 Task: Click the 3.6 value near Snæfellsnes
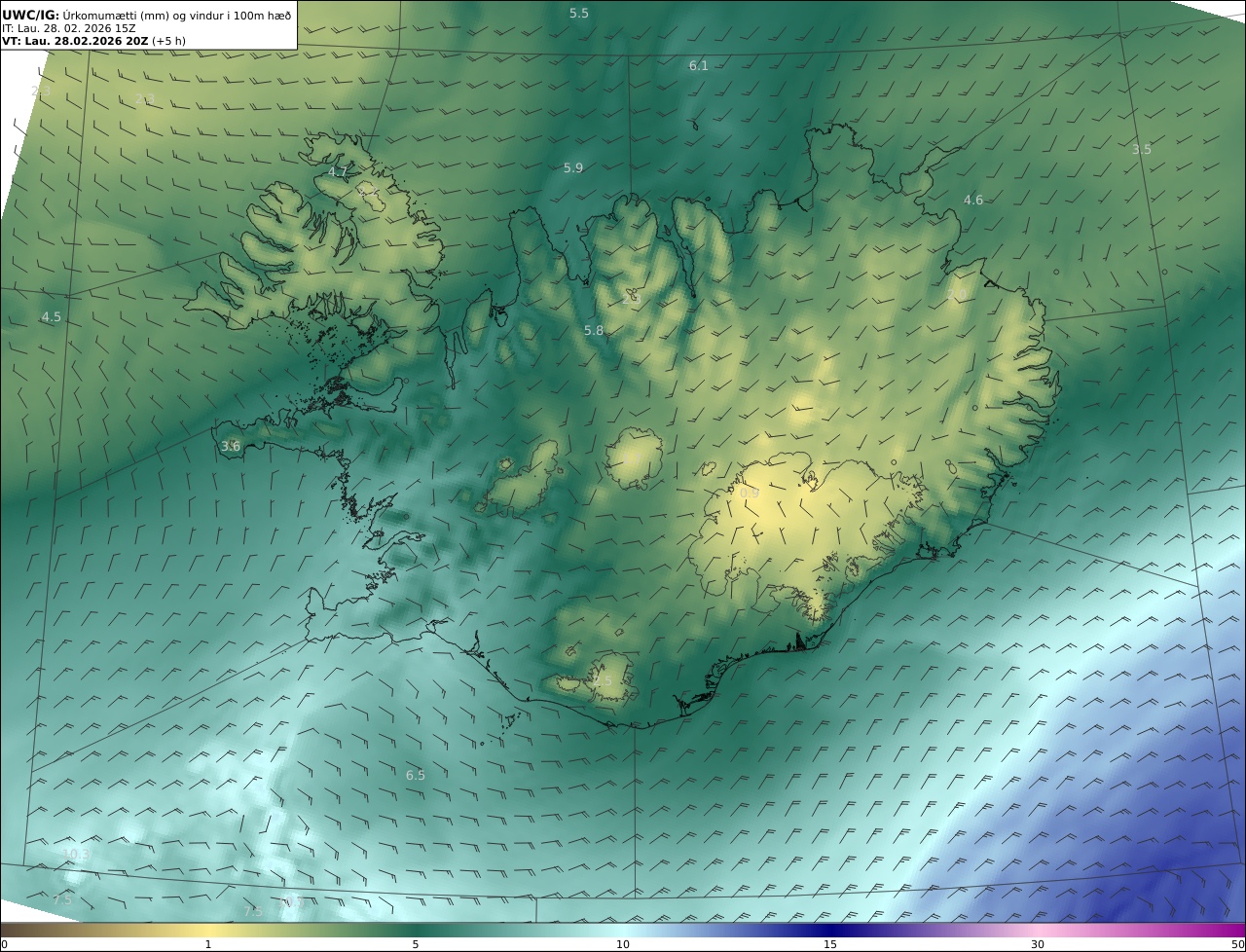point(231,446)
